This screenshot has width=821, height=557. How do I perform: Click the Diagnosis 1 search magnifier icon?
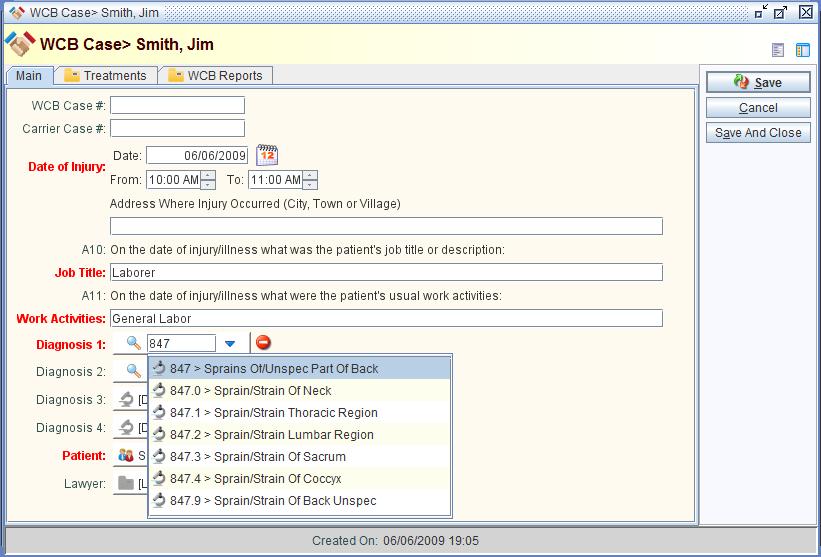point(134,343)
